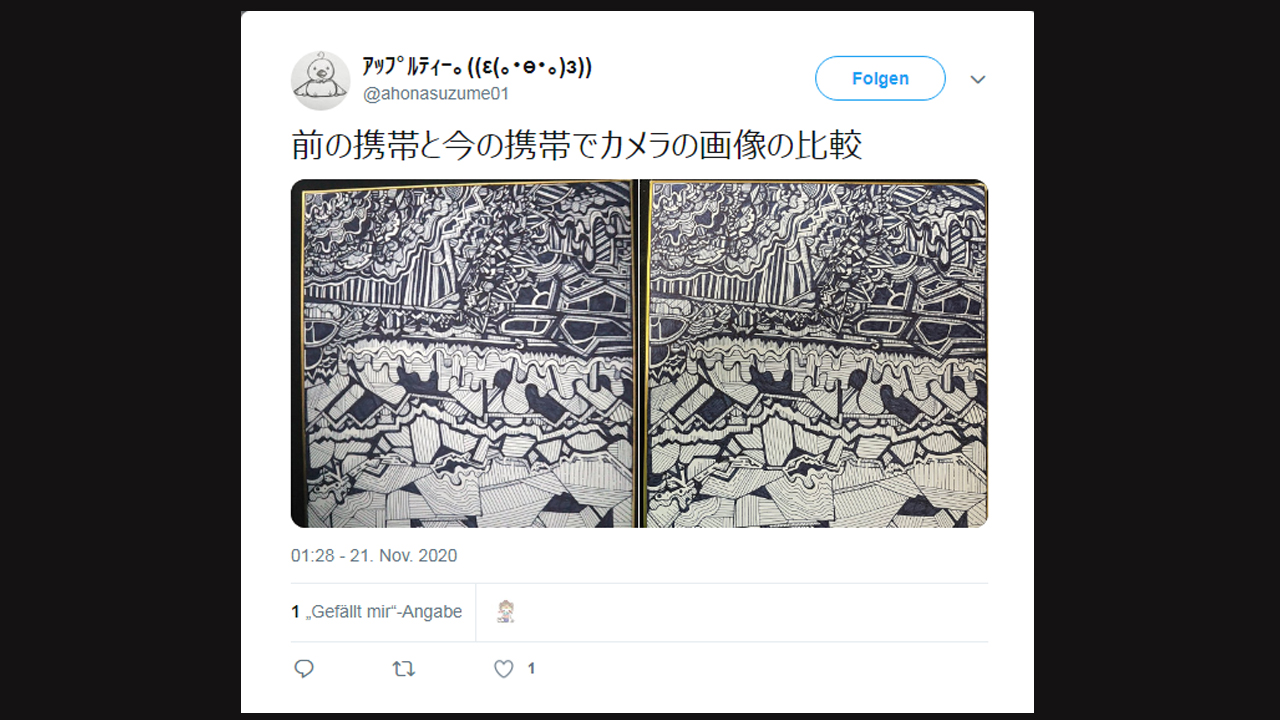Open the right drawing photo of the tweet
The height and width of the screenshot is (720, 1280).
pyautogui.click(x=814, y=354)
